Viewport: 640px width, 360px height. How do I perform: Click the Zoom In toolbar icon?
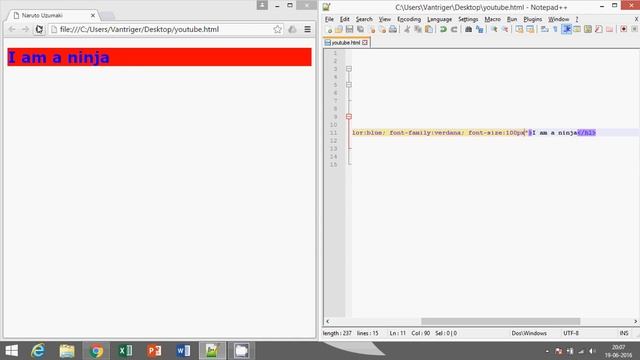tap(494, 29)
